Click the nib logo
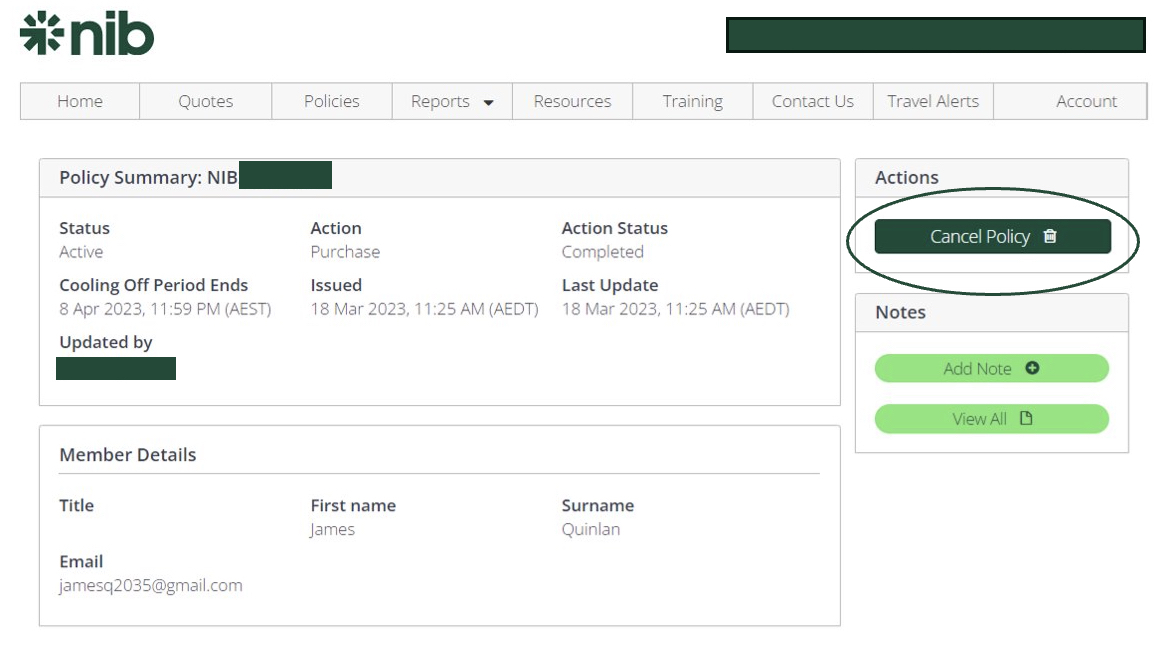Image resolution: width=1154 pixels, height=660 pixels. point(87,33)
